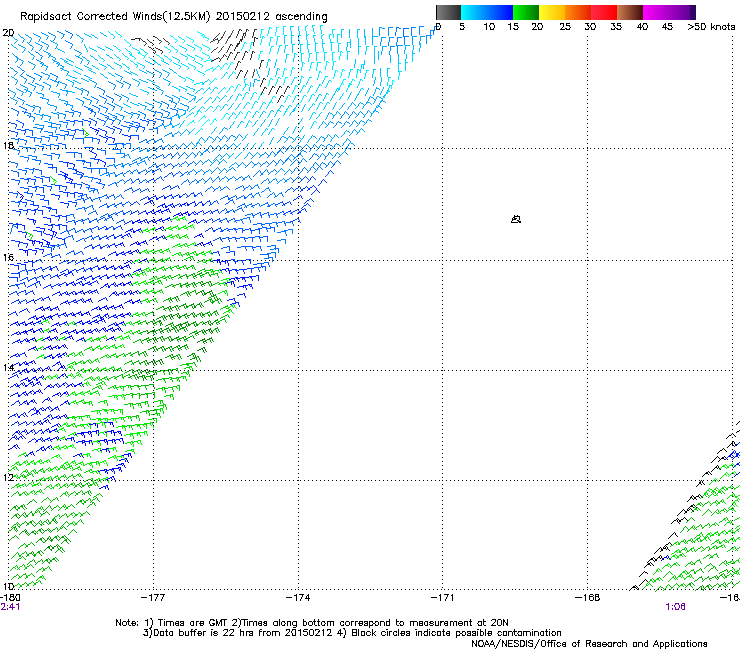Click the legend tick label 25
The height and width of the screenshot is (650, 740).
(x=565, y=27)
